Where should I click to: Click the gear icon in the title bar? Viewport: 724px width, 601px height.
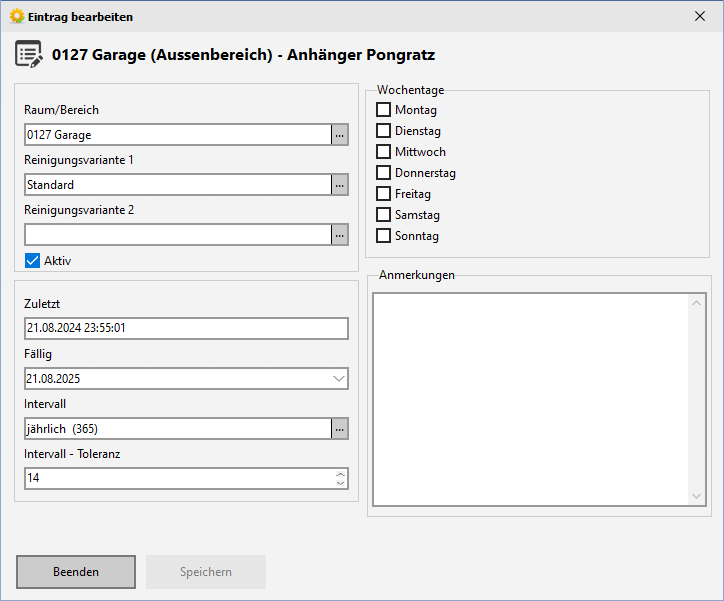(x=17, y=17)
